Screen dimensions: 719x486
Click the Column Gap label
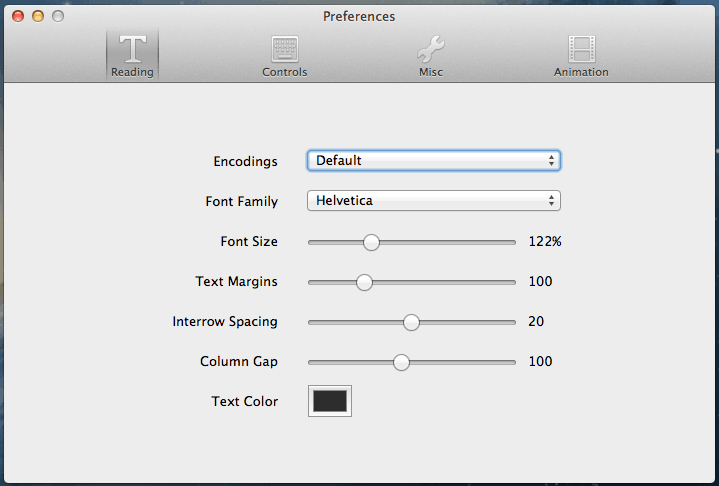pyautogui.click(x=239, y=362)
